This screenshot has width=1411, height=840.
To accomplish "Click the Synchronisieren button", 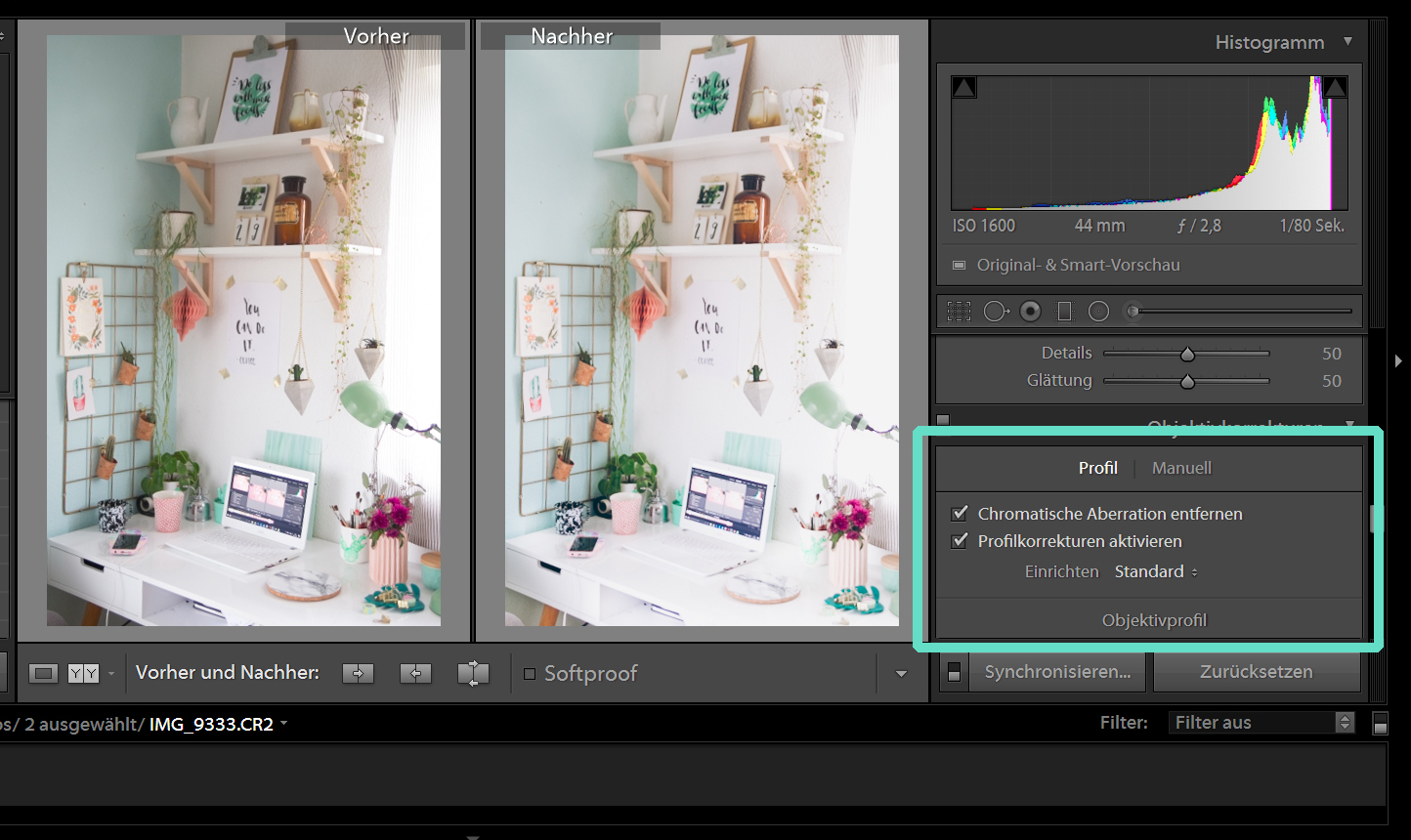I will pyautogui.click(x=1057, y=672).
